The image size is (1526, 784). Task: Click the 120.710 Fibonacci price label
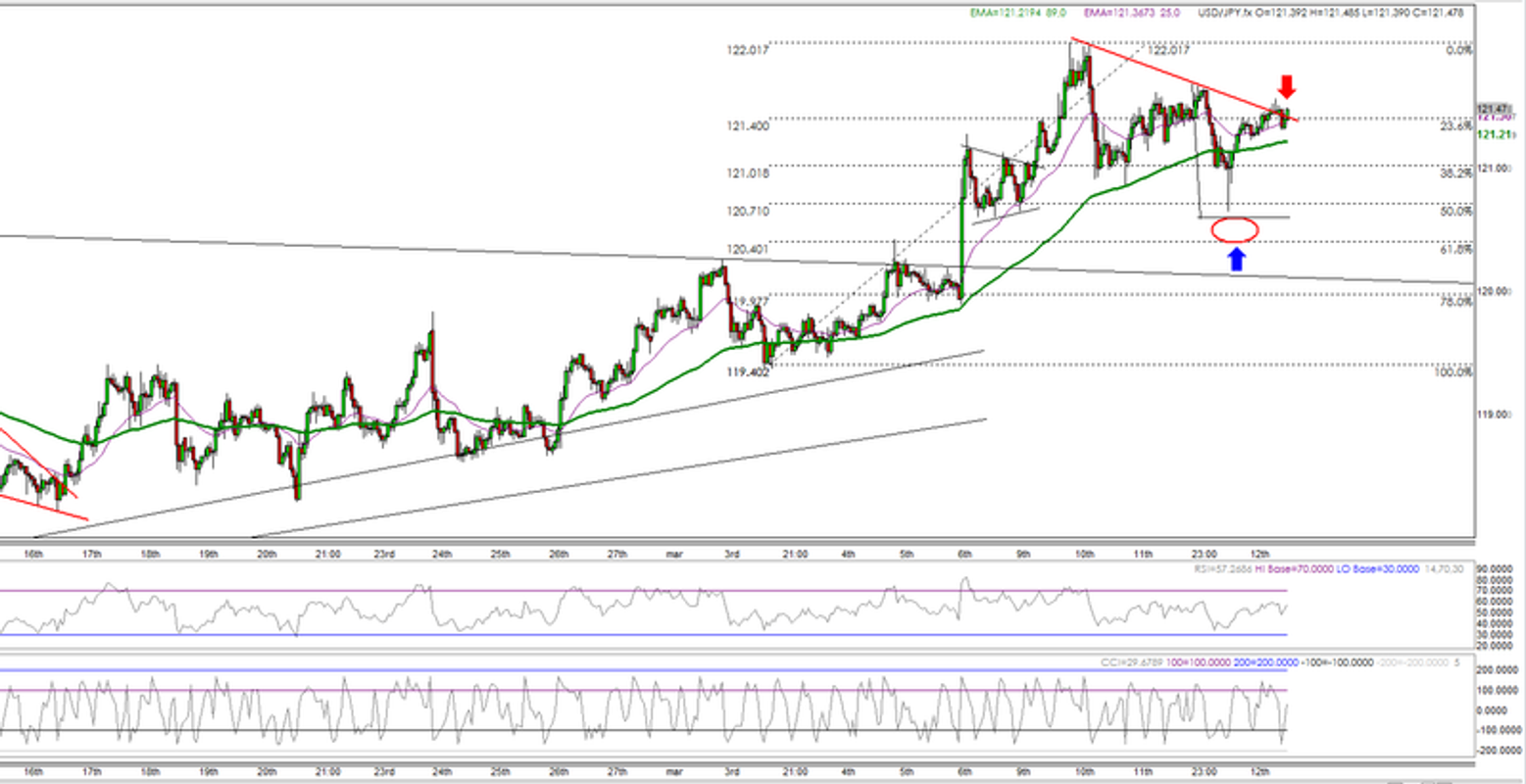click(x=747, y=211)
